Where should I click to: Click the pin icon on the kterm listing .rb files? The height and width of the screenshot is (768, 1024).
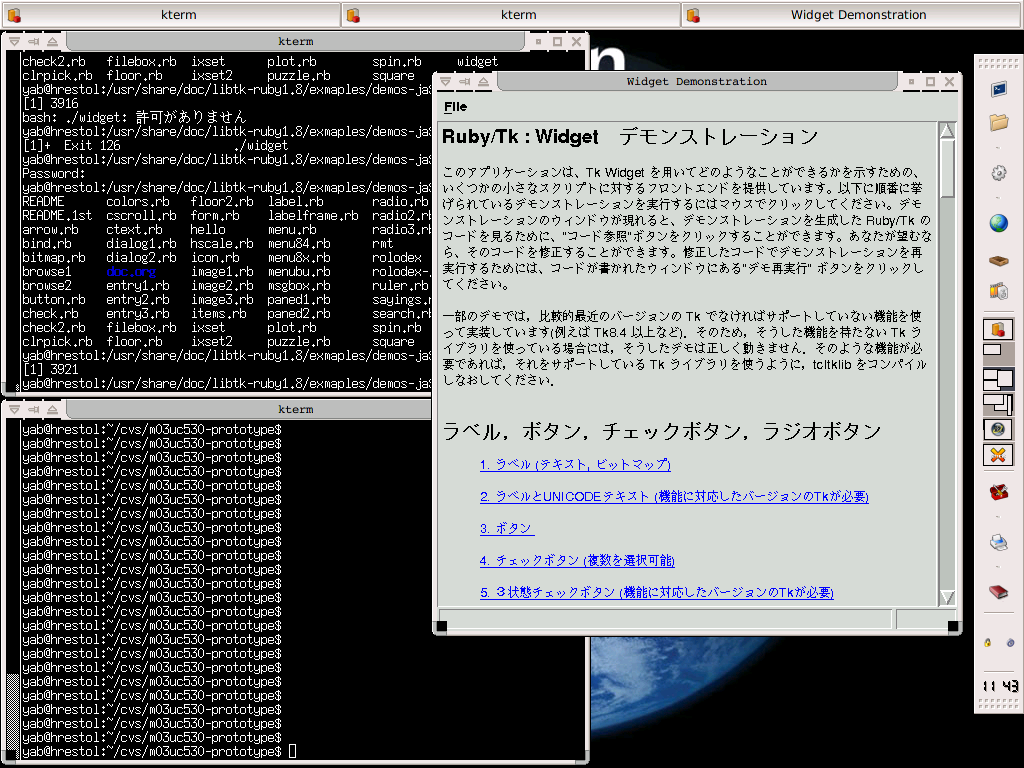coord(33,42)
